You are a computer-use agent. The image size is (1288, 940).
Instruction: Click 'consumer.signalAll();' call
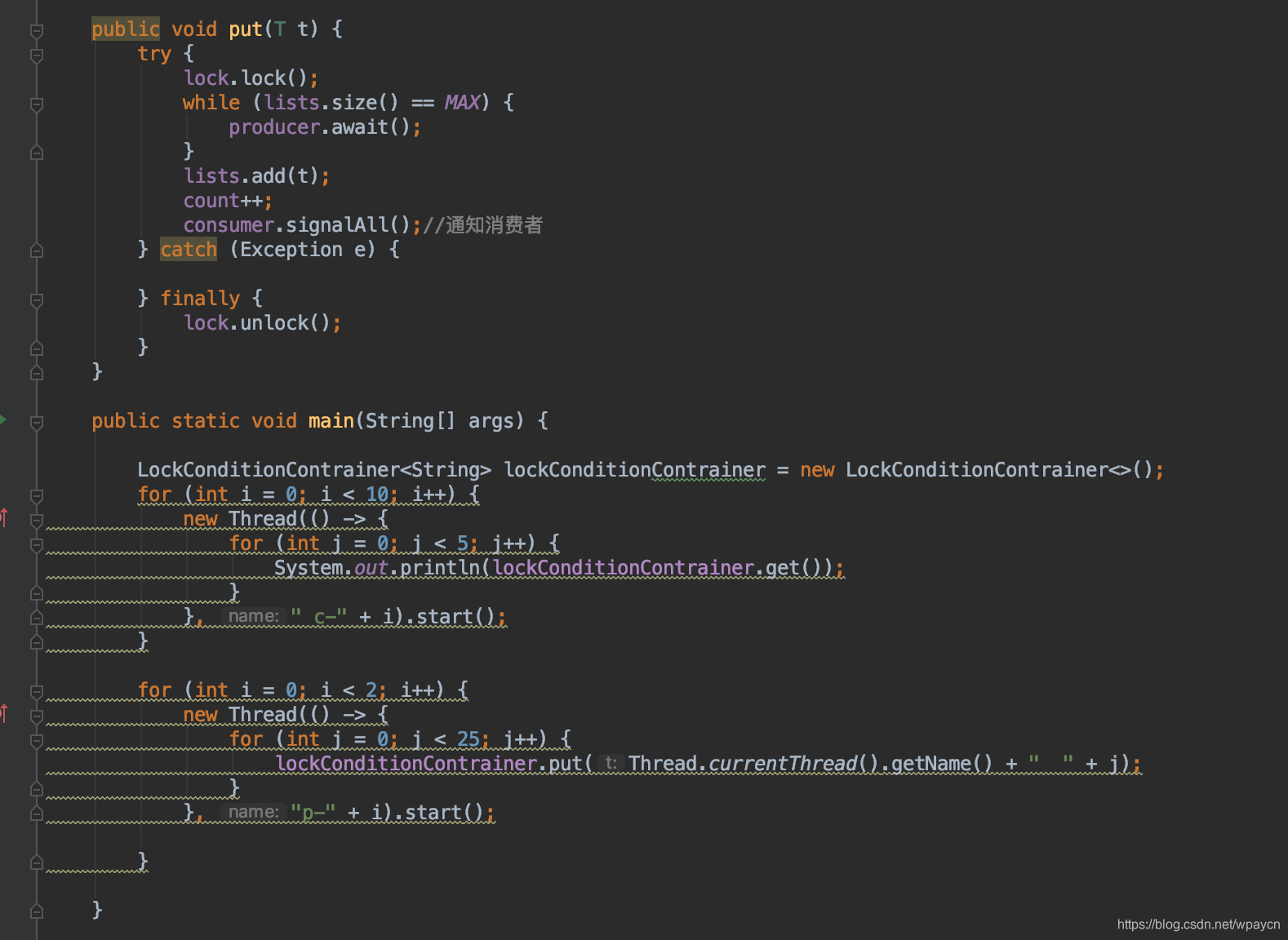(303, 225)
